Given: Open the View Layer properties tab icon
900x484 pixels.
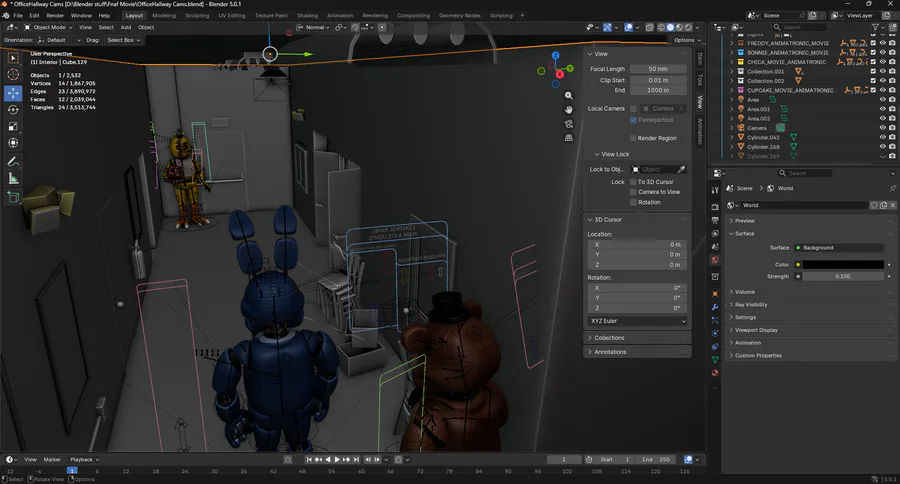Looking at the screenshot, I should [x=715, y=234].
